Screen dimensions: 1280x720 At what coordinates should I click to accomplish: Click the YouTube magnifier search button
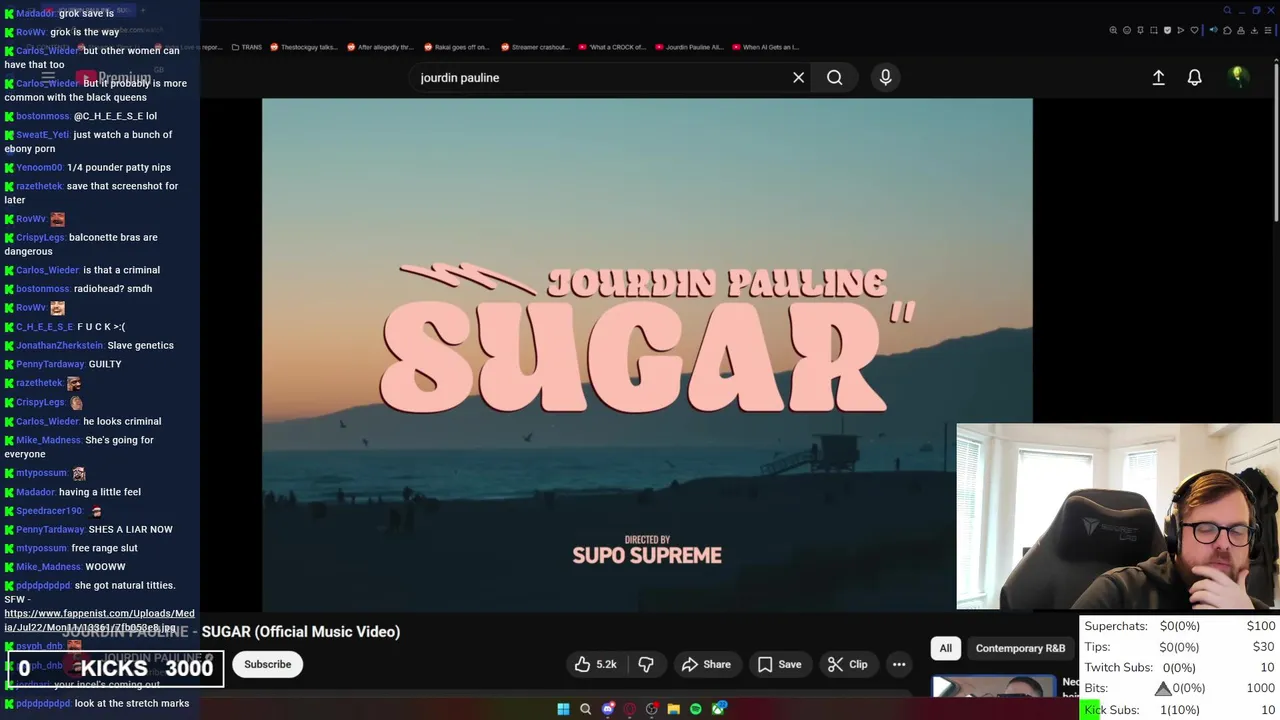[834, 77]
